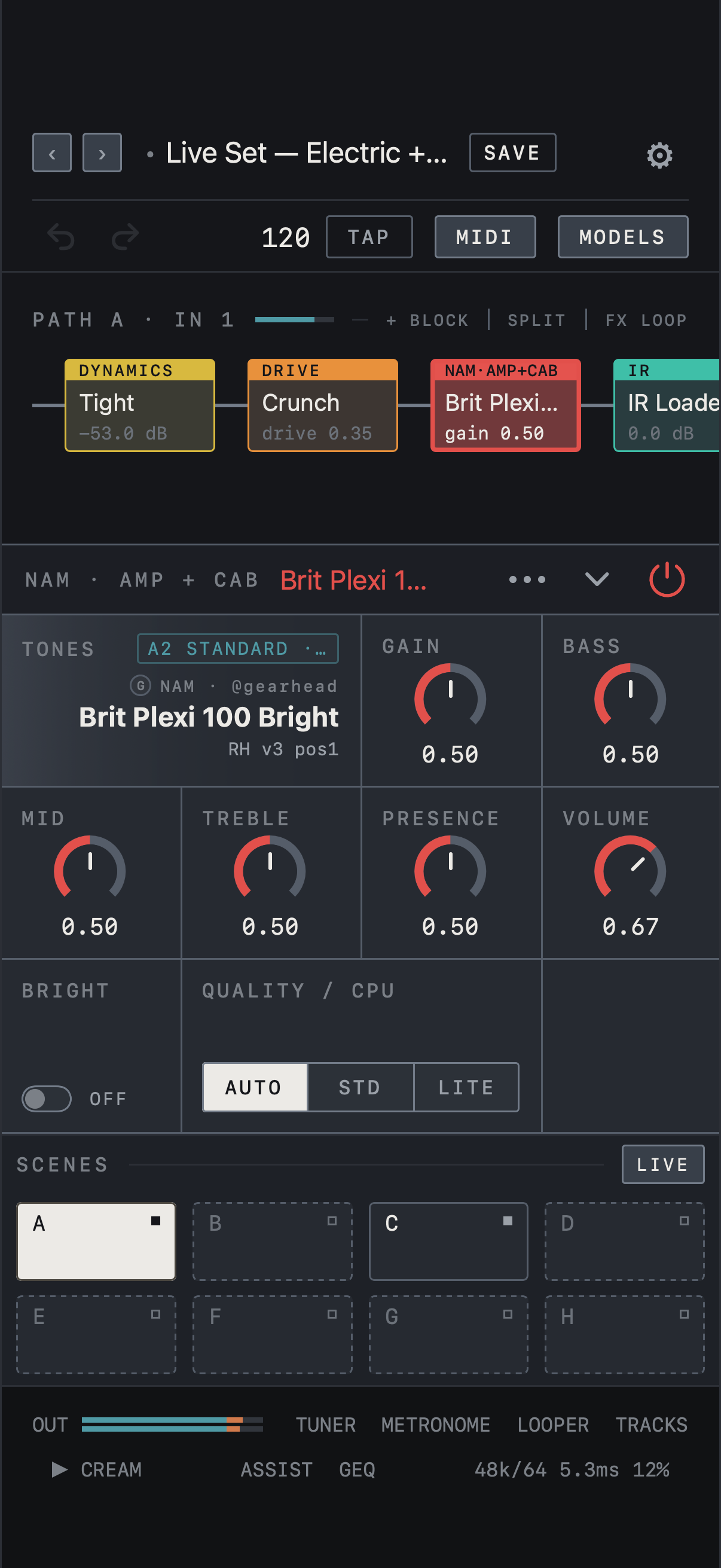Select scene D
This screenshot has width=721, height=1568.
624,1241
